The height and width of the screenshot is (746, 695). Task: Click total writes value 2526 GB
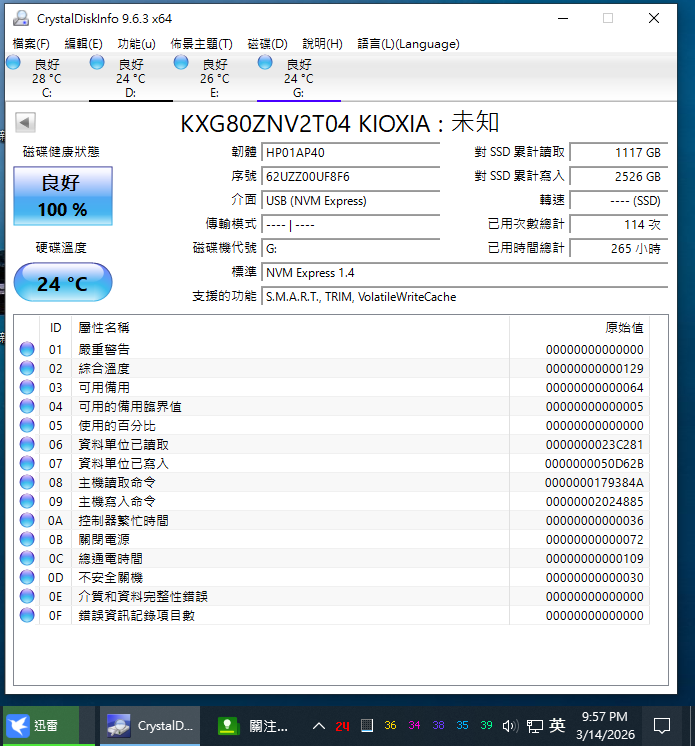pyautogui.click(x=618, y=177)
